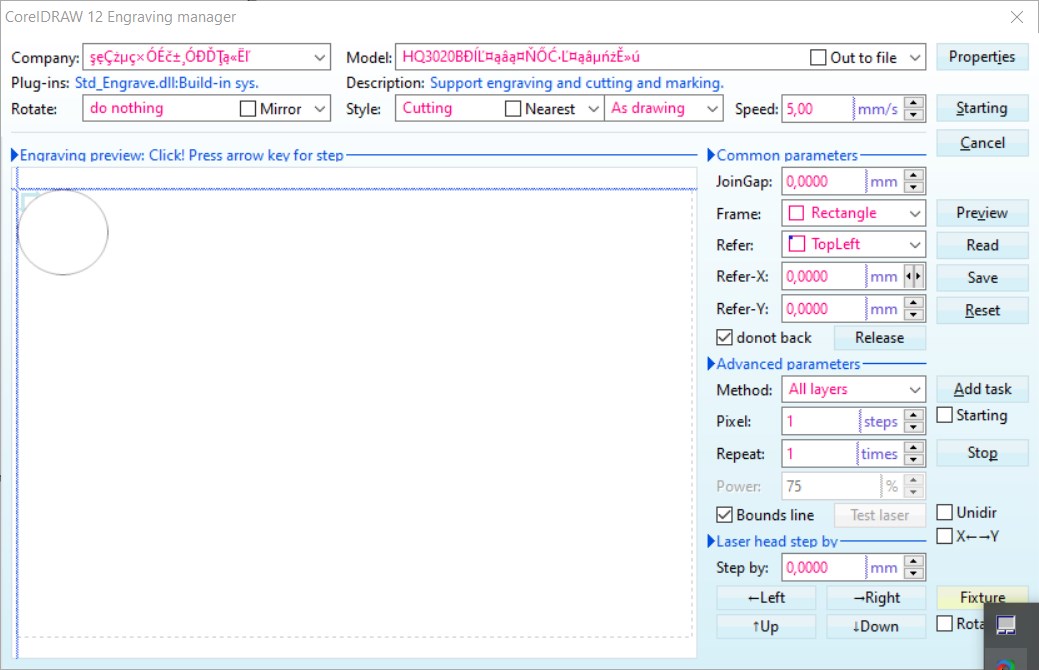Enable the X←→Y swap checkbox
The width and height of the screenshot is (1039, 670).
point(944,536)
